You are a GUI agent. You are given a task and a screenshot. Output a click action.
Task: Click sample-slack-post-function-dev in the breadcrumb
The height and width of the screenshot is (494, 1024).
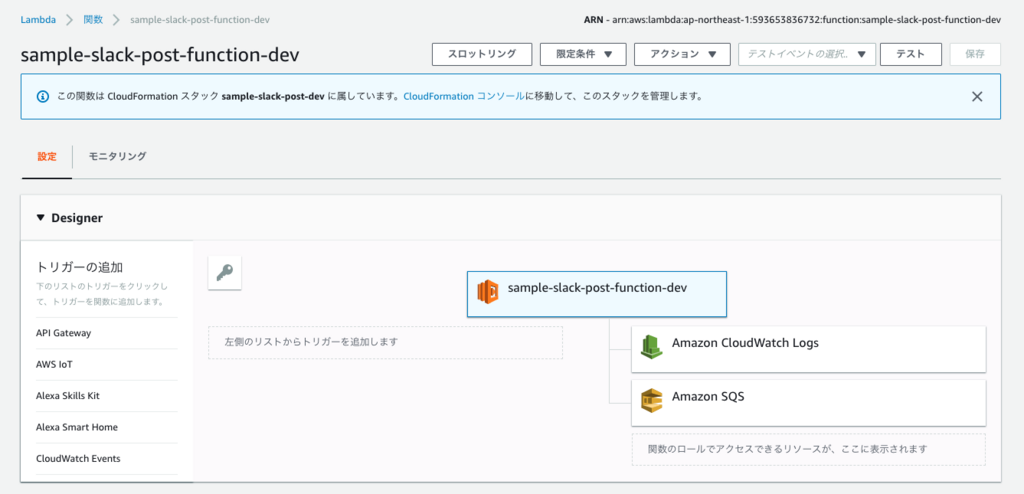click(200, 20)
